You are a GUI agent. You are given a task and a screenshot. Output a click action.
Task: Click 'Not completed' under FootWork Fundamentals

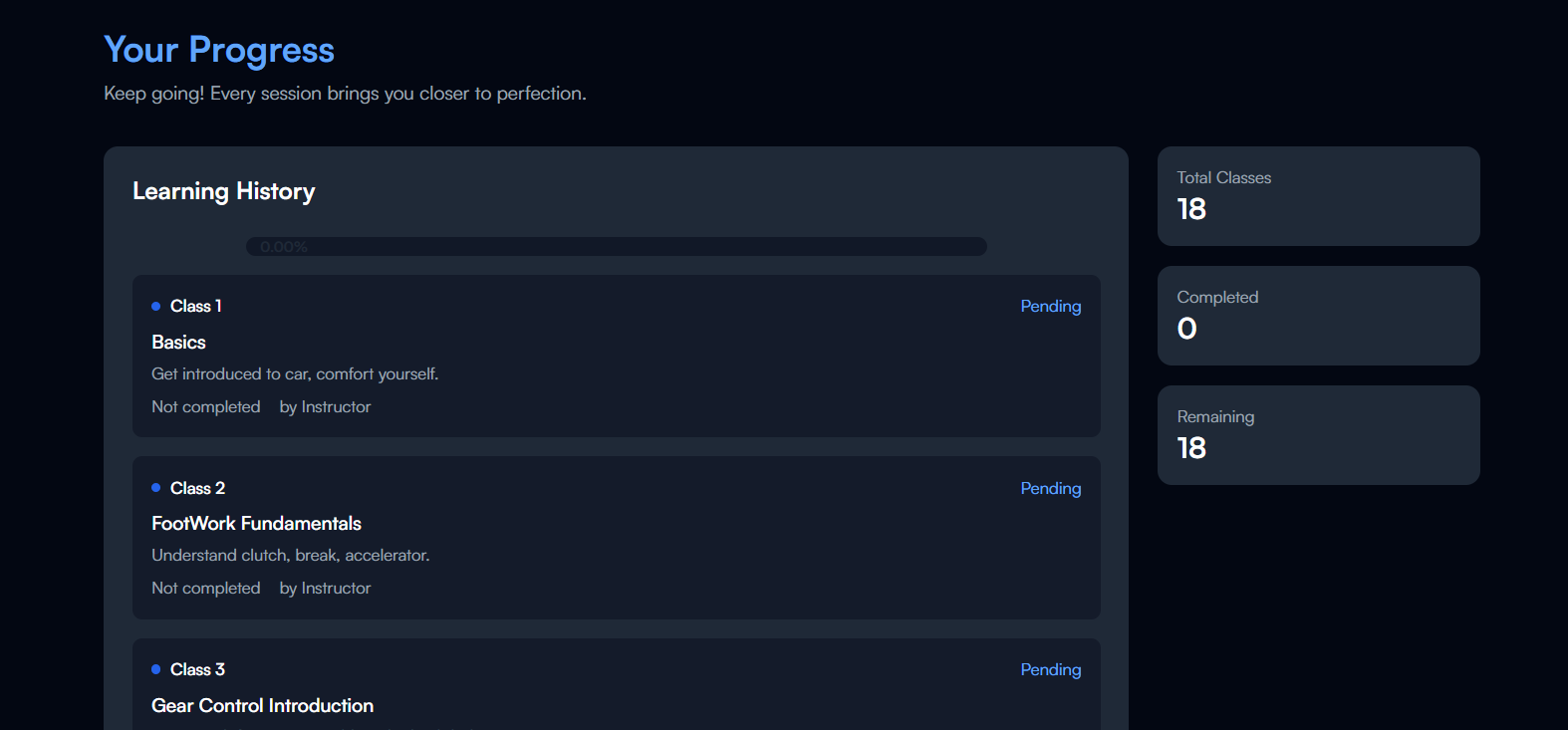point(206,588)
